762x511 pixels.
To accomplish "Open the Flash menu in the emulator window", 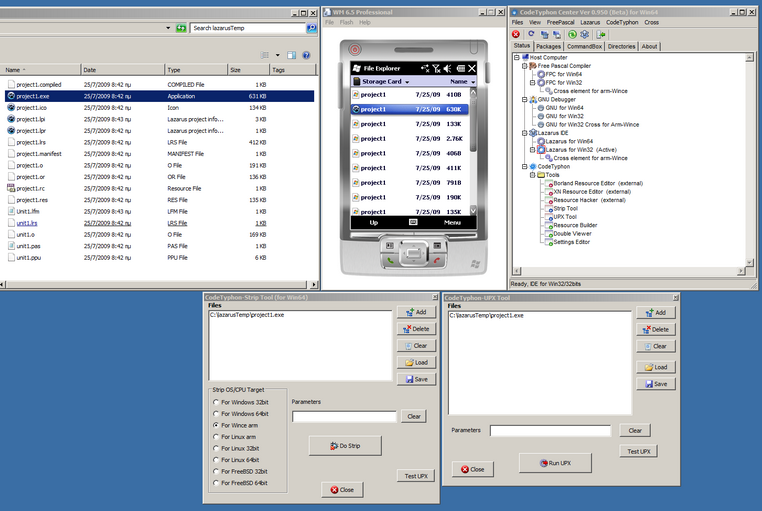I will point(346,22).
